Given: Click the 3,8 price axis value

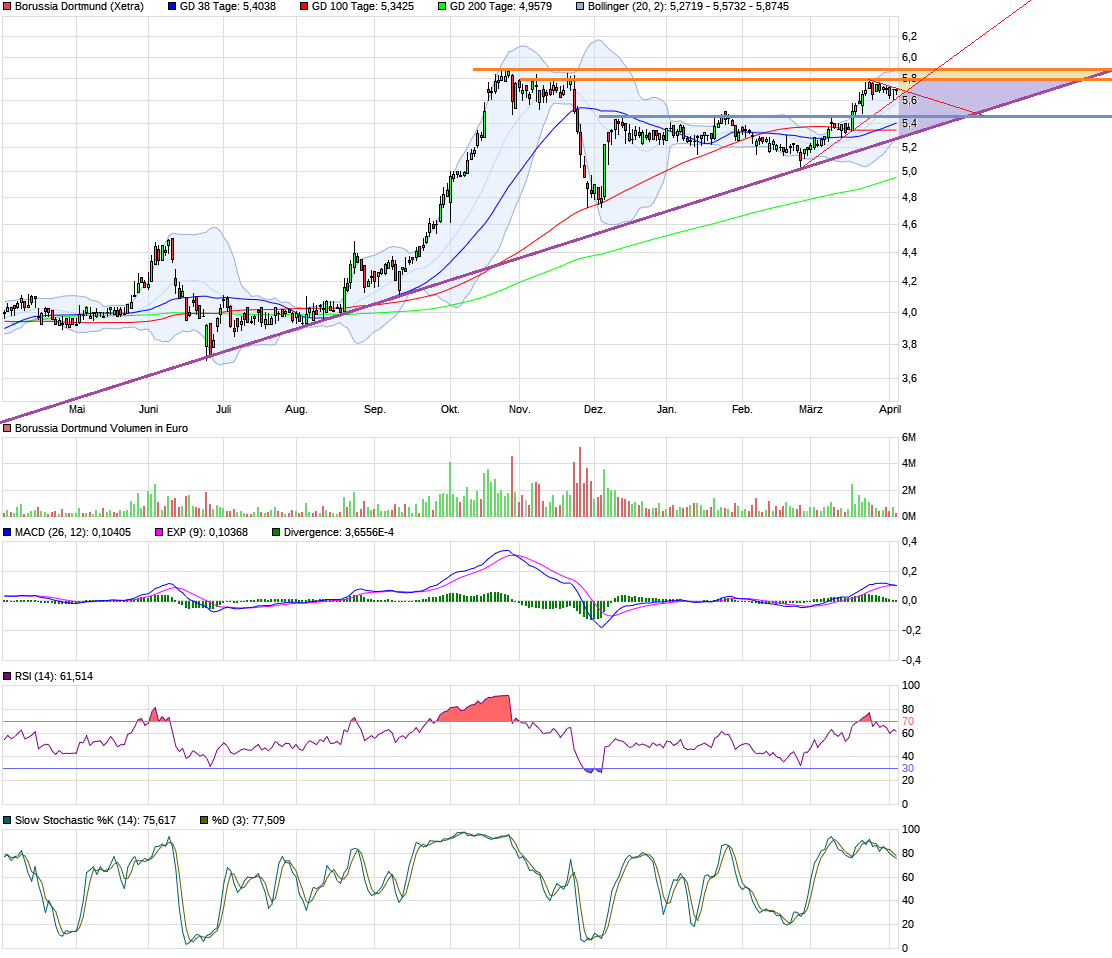Looking at the screenshot, I should point(909,345).
